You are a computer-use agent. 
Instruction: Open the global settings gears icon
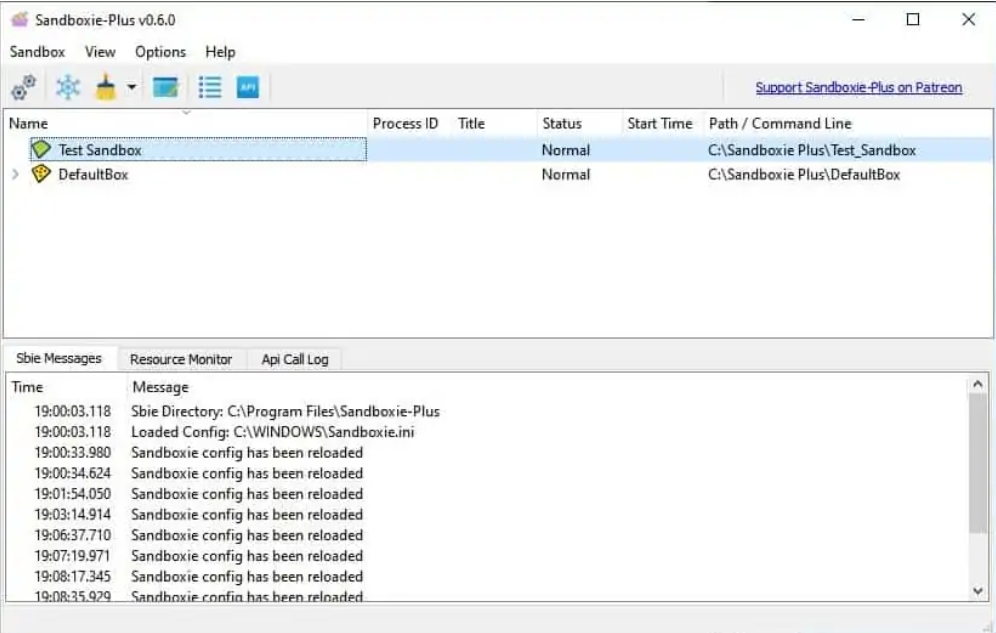pos(24,87)
